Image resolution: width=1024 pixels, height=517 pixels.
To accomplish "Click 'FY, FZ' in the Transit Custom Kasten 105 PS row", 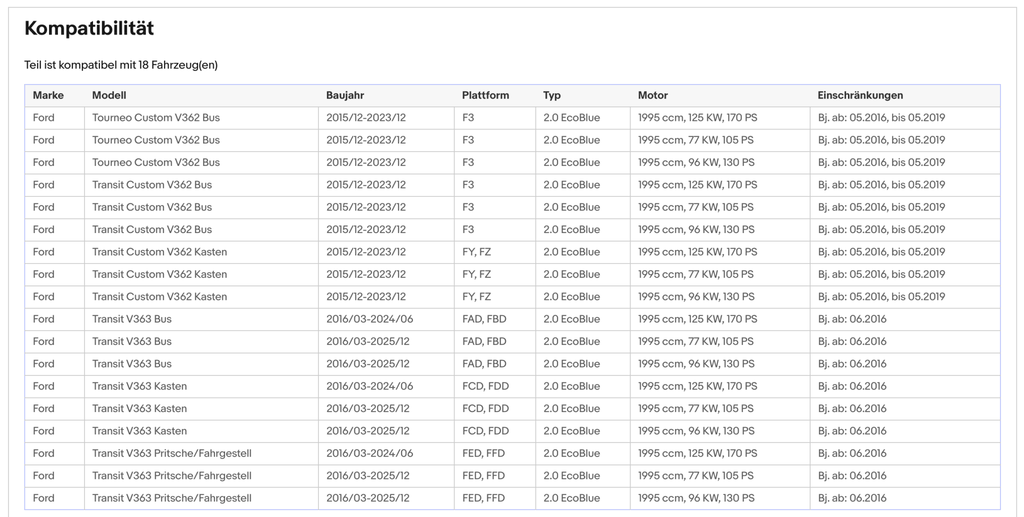I will (x=476, y=274).
